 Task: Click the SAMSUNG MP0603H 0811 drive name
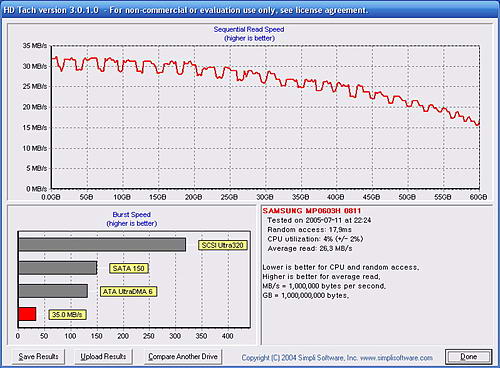pos(312,211)
